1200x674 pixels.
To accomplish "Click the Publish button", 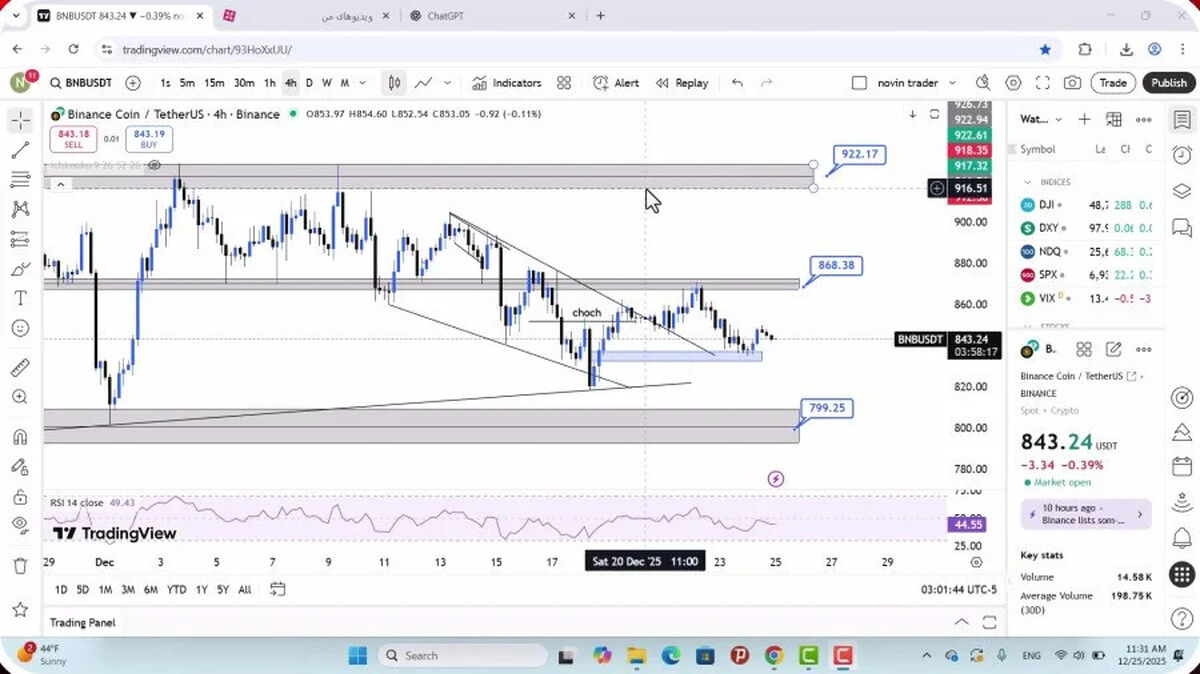I will (x=1168, y=83).
